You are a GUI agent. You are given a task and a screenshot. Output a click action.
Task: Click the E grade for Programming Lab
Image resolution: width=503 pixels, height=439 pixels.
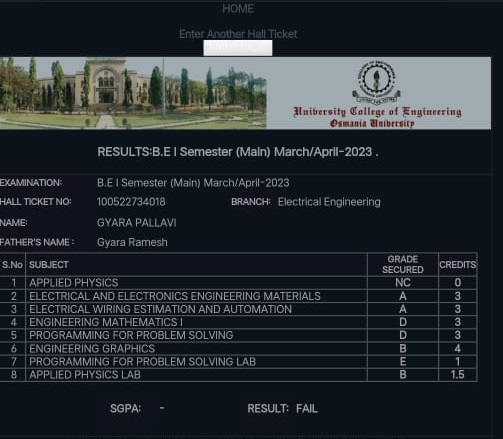(x=403, y=362)
